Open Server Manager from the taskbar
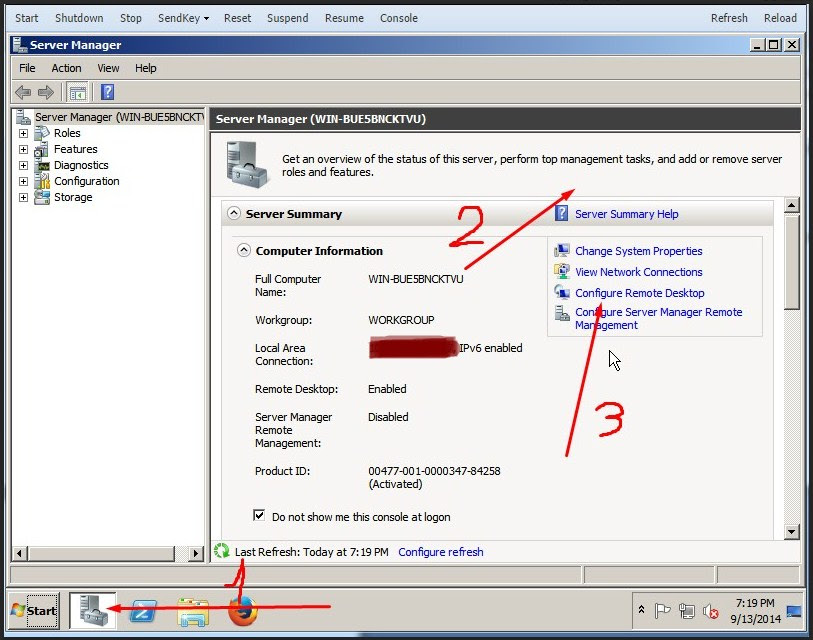Image resolution: width=813 pixels, height=640 pixels. coord(93,610)
